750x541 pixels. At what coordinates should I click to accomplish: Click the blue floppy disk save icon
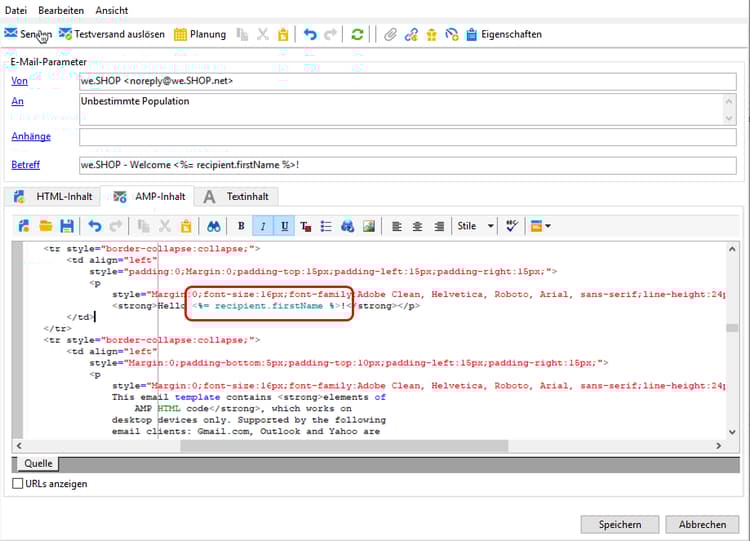tap(67, 226)
